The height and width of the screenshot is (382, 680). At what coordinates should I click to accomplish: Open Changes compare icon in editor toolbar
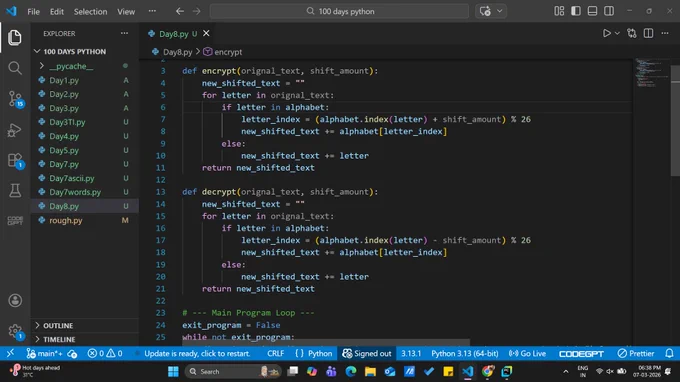tap(632, 33)
